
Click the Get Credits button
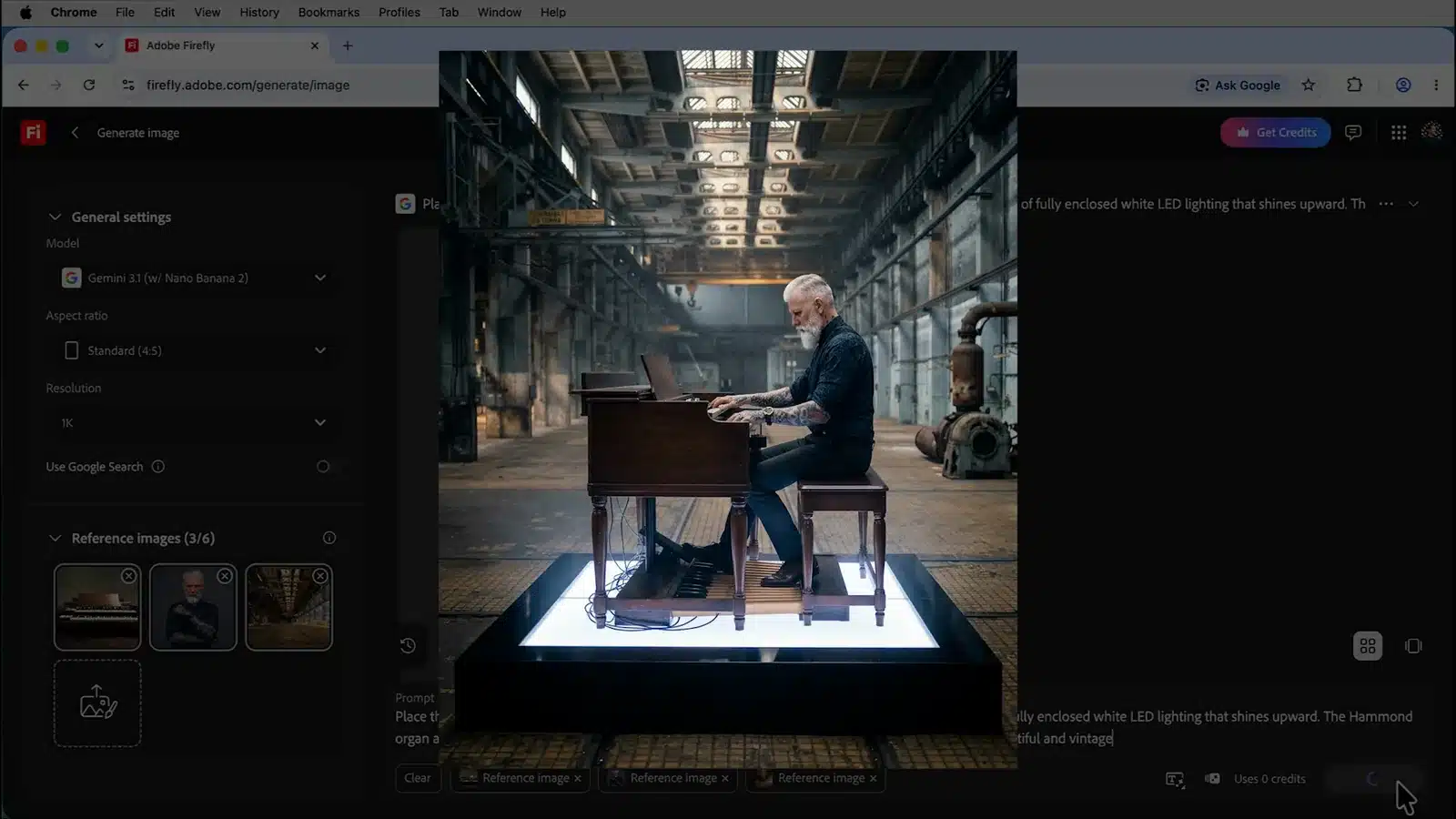[x=1276, y=133]
